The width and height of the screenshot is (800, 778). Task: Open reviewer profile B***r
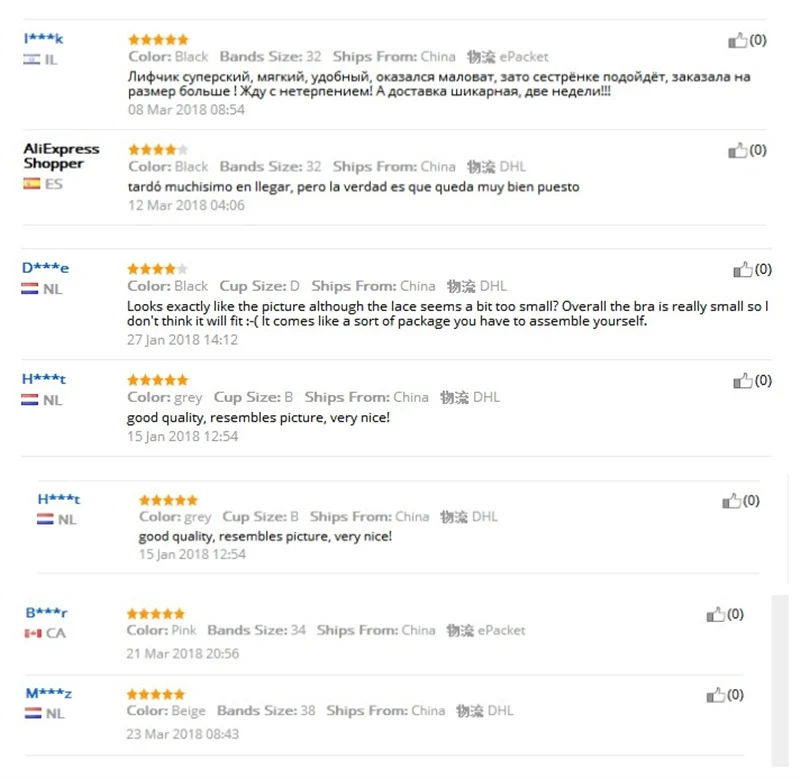click(x=46, y=612)
